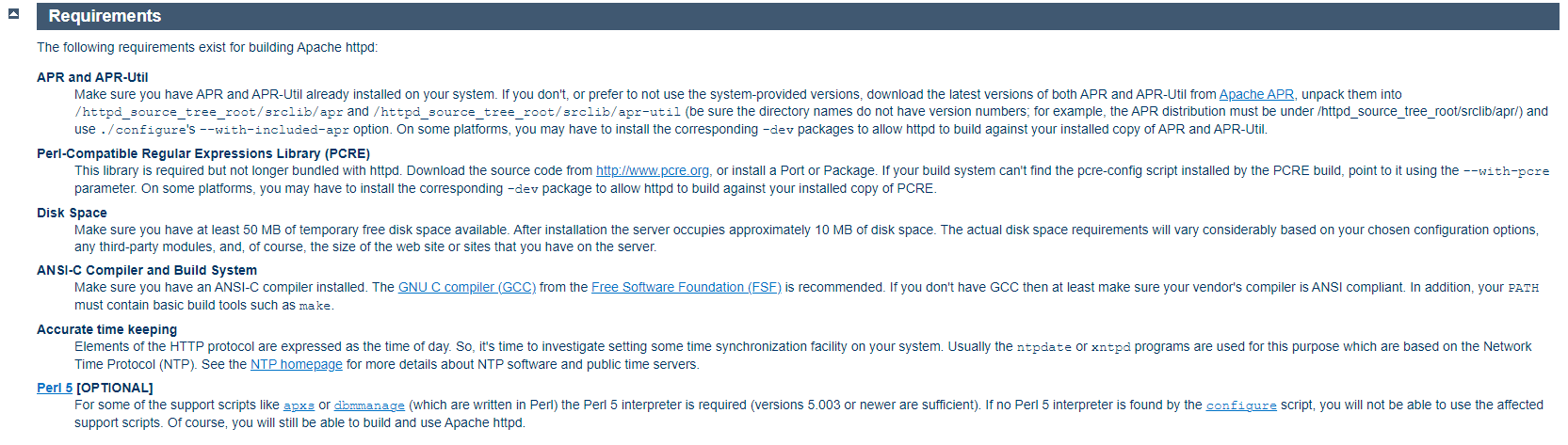Open the NTP homepage link
This screenshot has height=445, width=1568.
296,364
